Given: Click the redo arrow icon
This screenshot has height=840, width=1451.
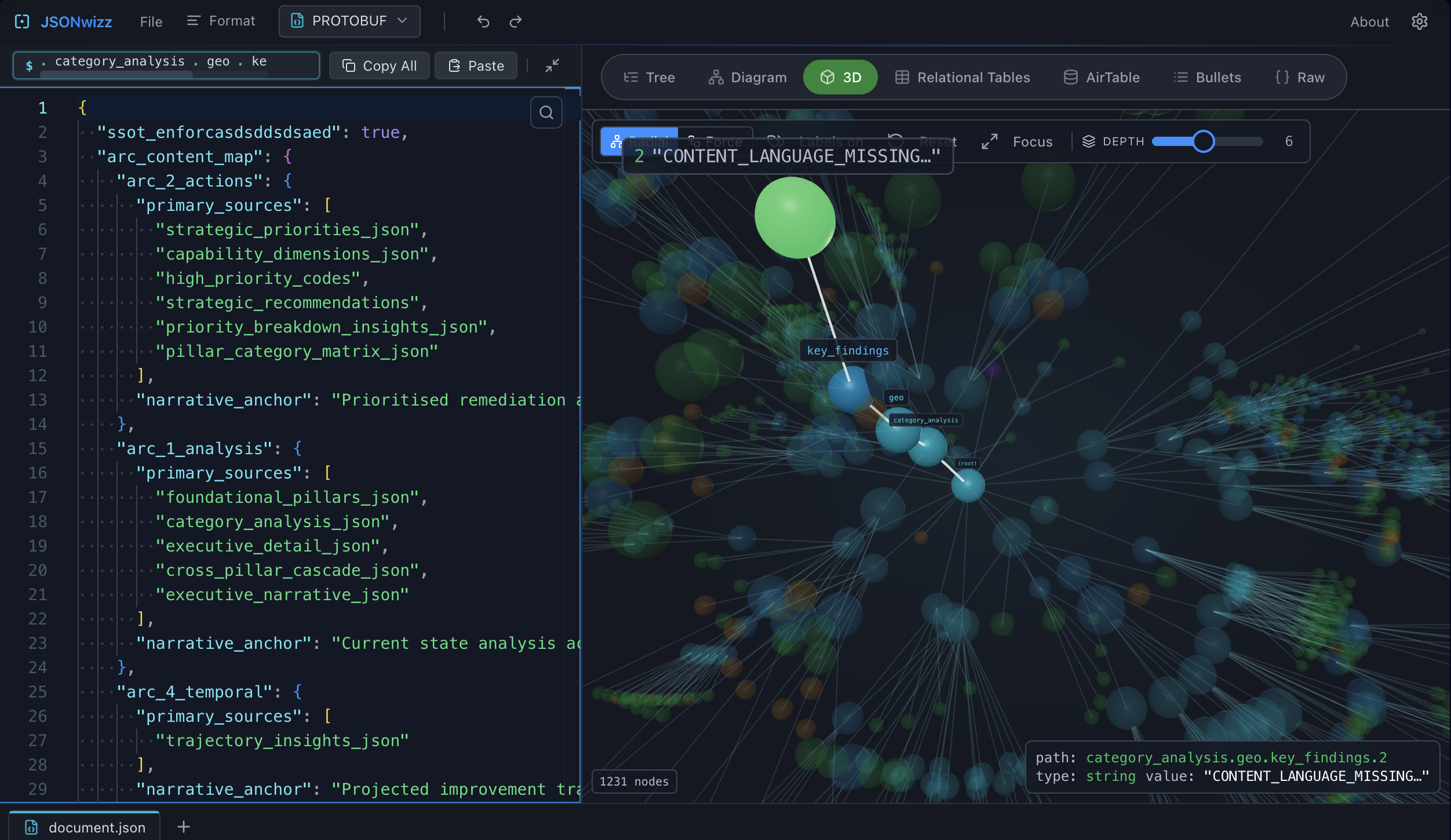Looking at the screenshot, I should tap(516, 22).
